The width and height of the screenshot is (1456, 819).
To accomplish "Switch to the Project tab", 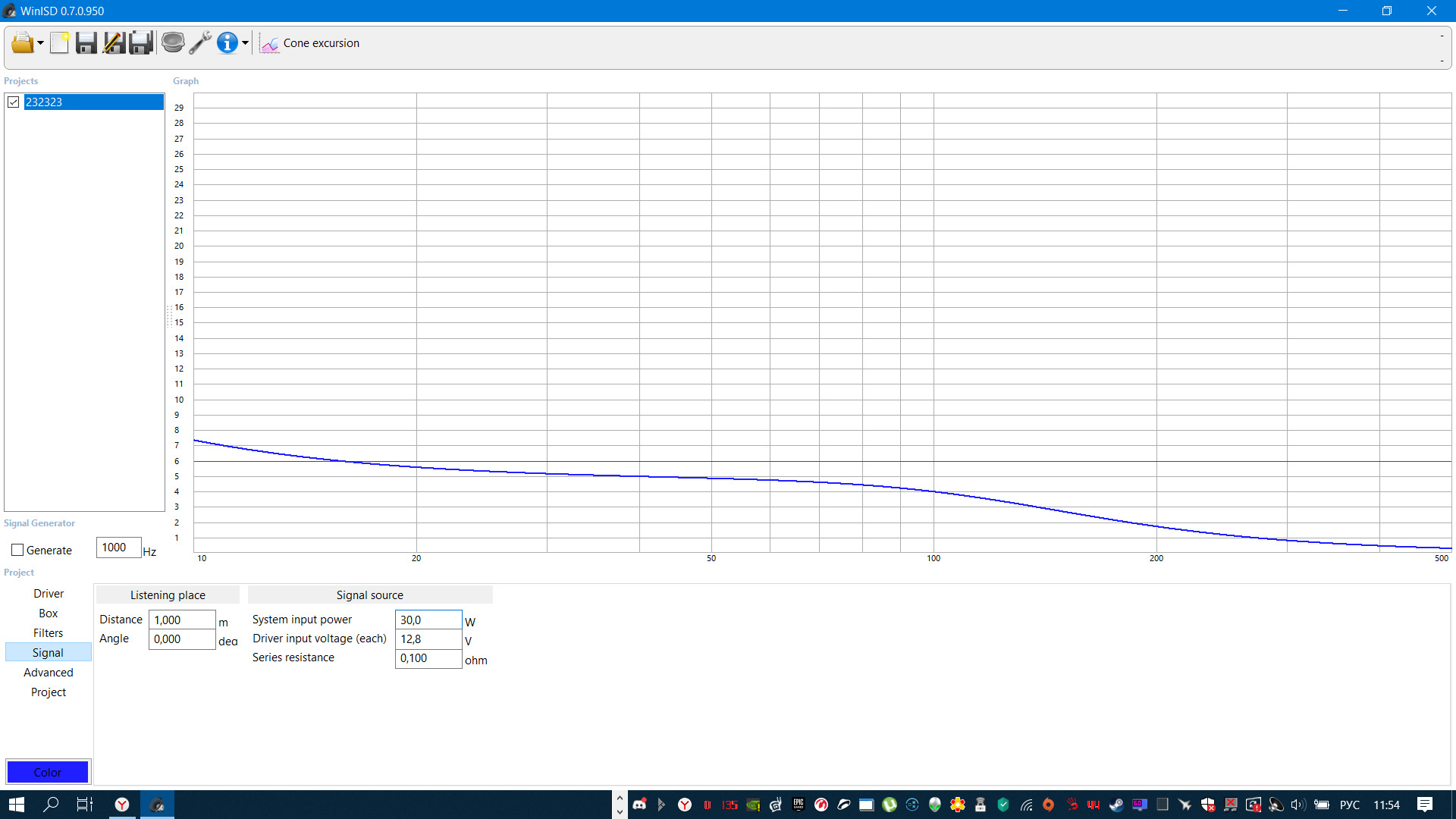I will 49,692.
